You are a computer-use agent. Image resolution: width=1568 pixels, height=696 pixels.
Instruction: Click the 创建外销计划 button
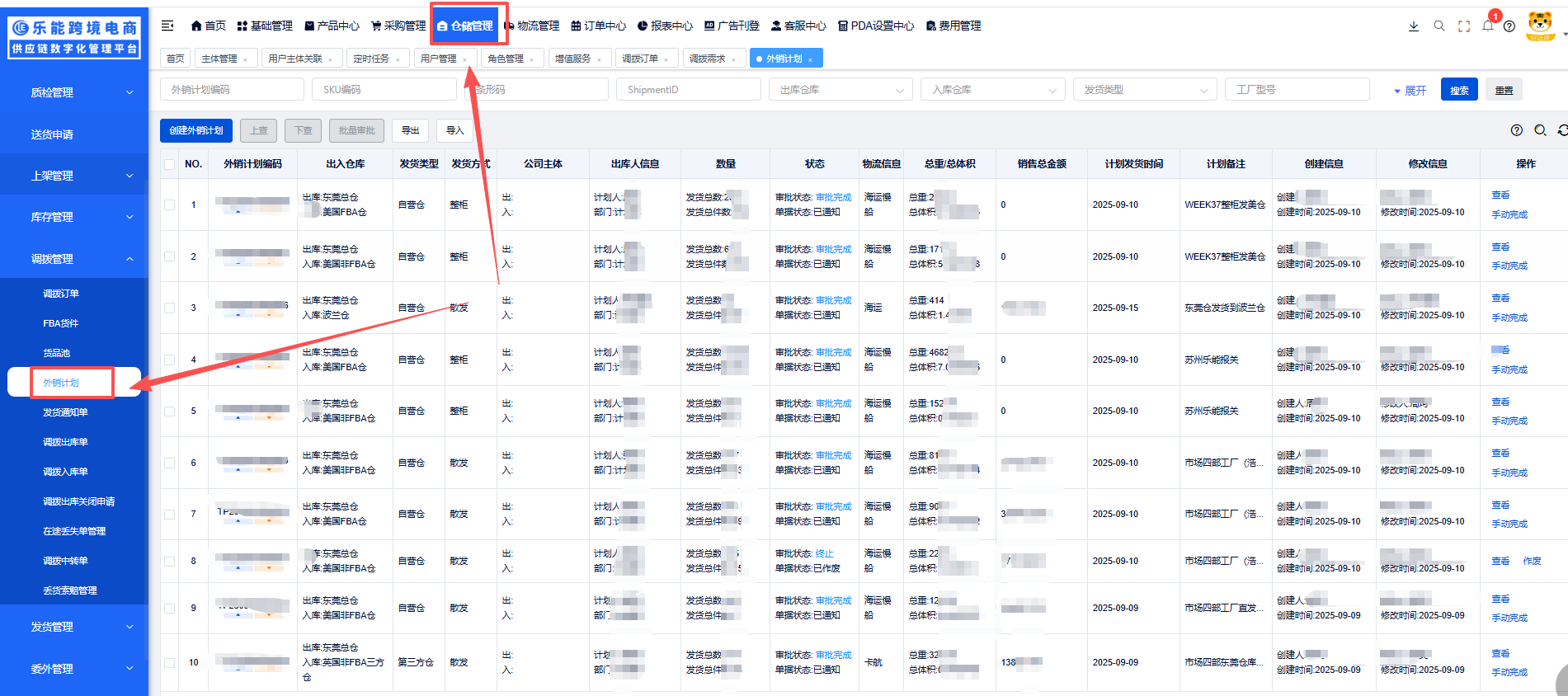click(196, 130)
